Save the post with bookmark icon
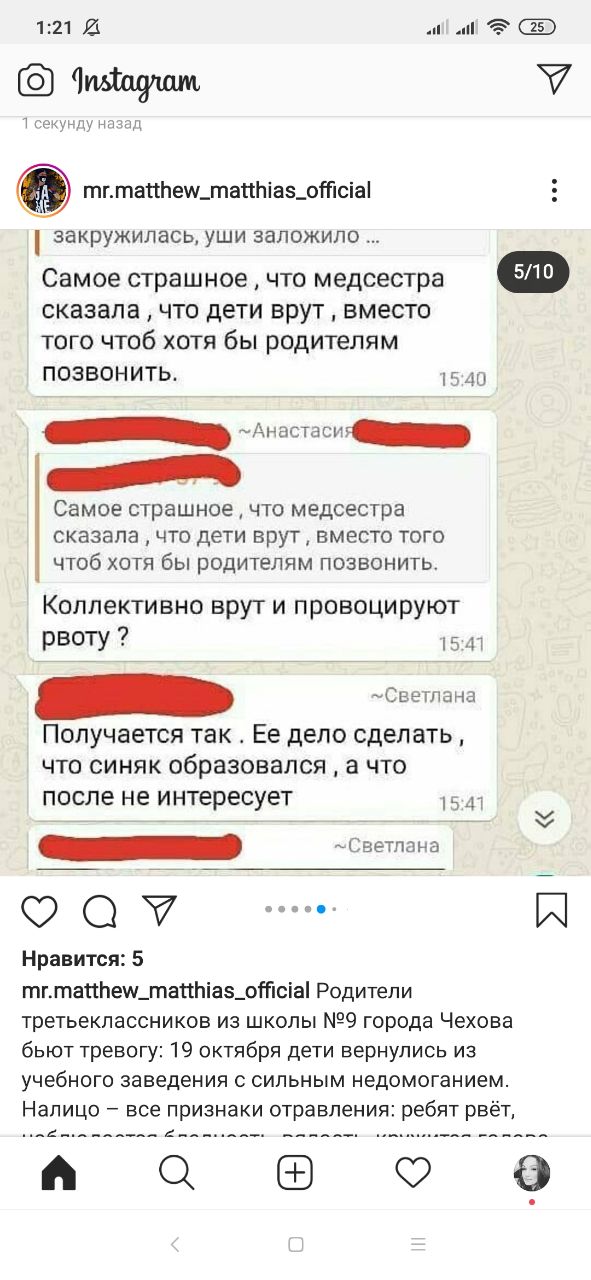This screenshot has height=1280, width=591. (x=551, y=910)
